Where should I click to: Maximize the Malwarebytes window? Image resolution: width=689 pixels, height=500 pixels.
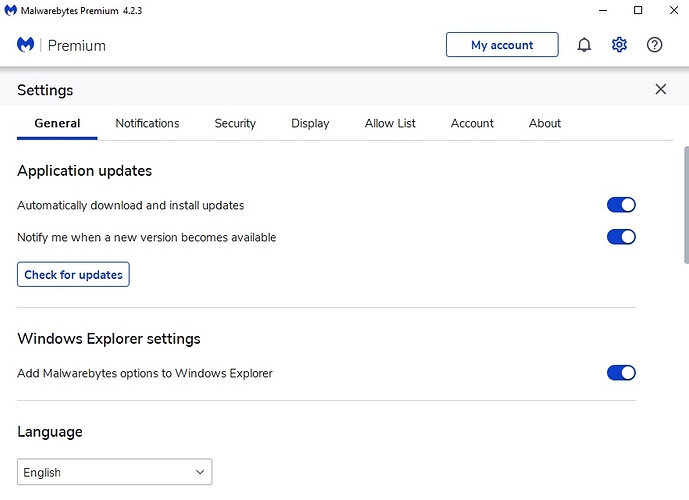(637, 10)
